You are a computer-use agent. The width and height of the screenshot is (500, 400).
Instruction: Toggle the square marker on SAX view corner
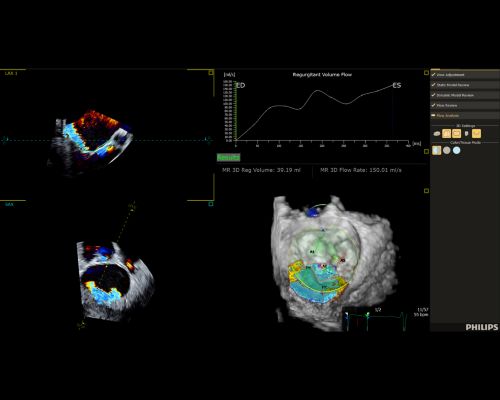(211, 204)
